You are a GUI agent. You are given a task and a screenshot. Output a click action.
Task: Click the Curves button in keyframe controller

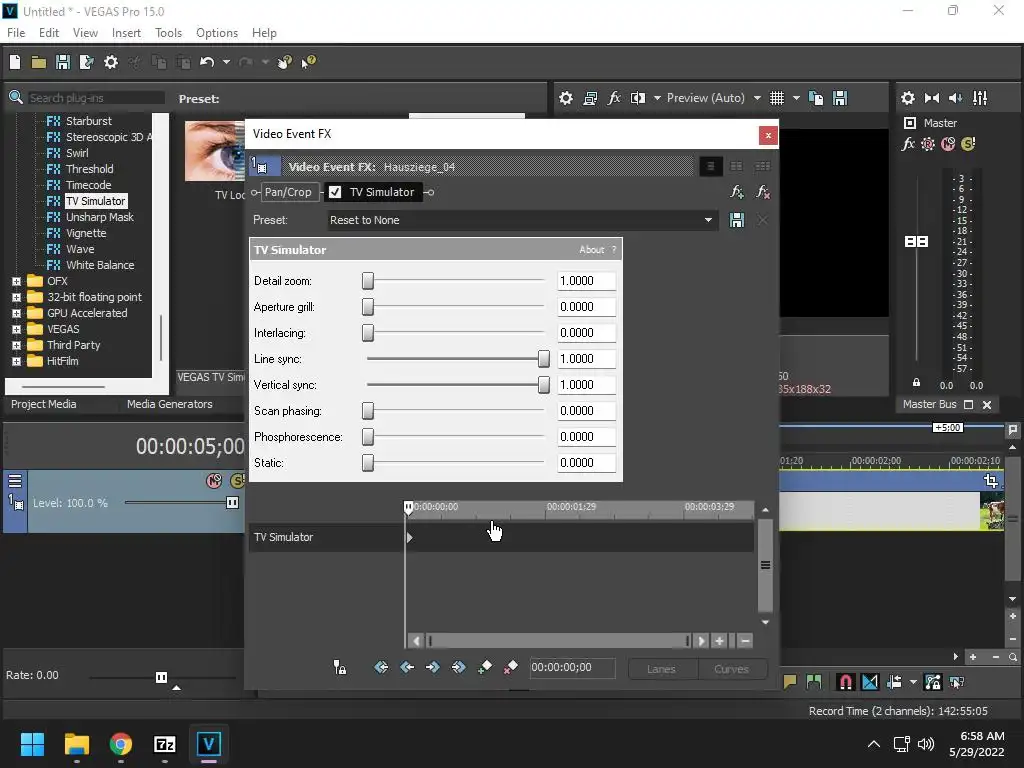(731, 669)
